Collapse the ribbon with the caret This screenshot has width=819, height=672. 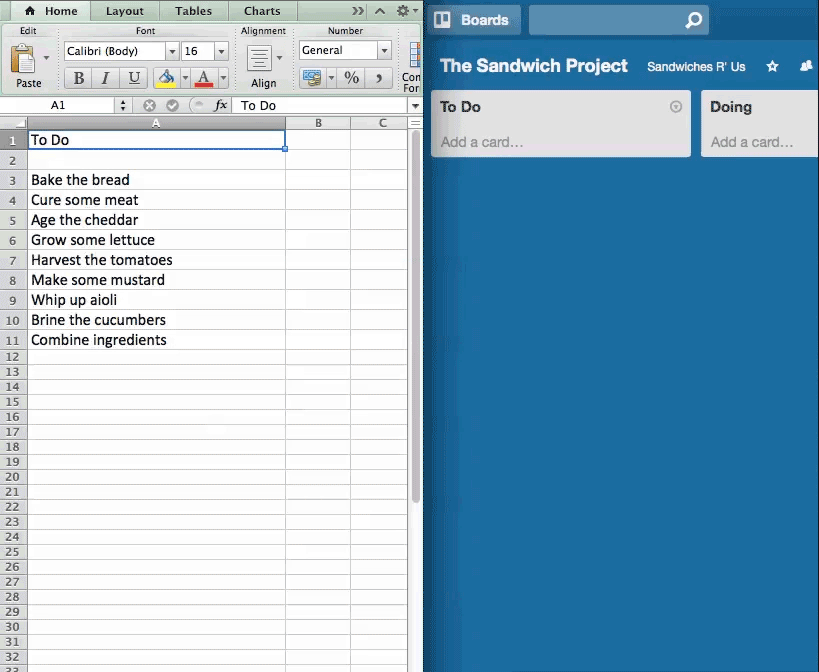[380, 11]
